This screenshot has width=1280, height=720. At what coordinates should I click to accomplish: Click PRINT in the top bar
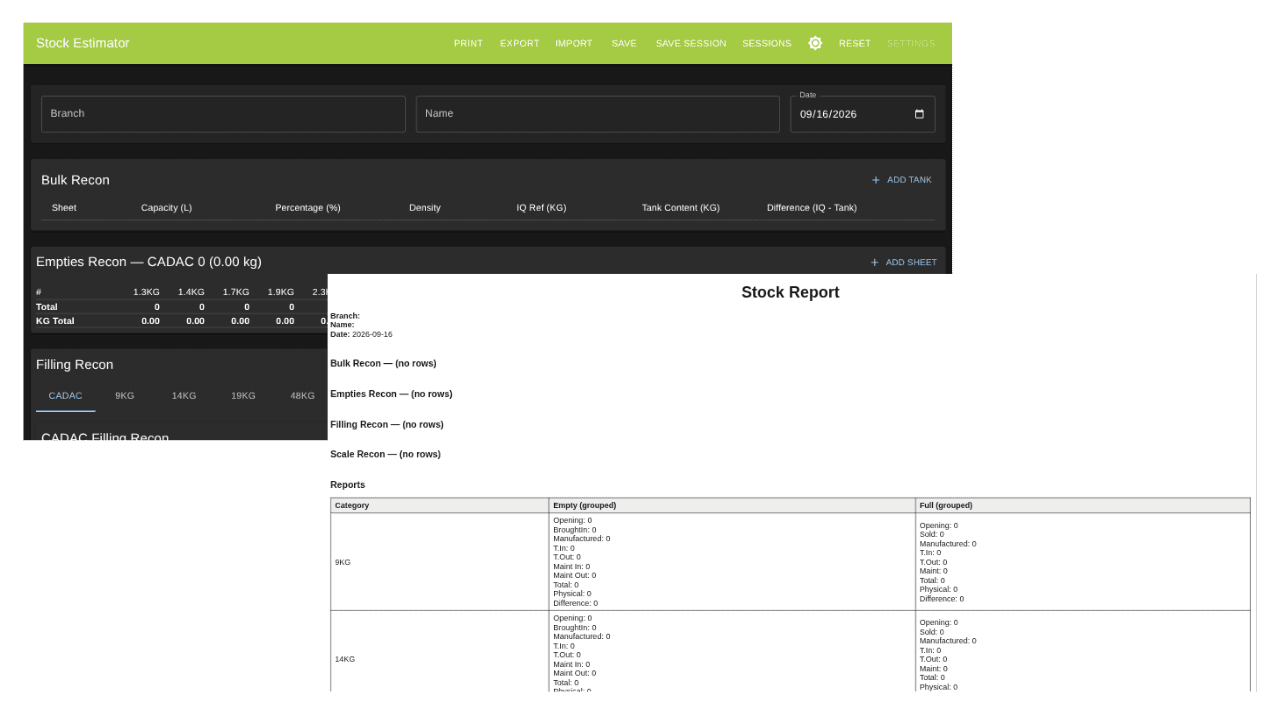coord(468,43)
